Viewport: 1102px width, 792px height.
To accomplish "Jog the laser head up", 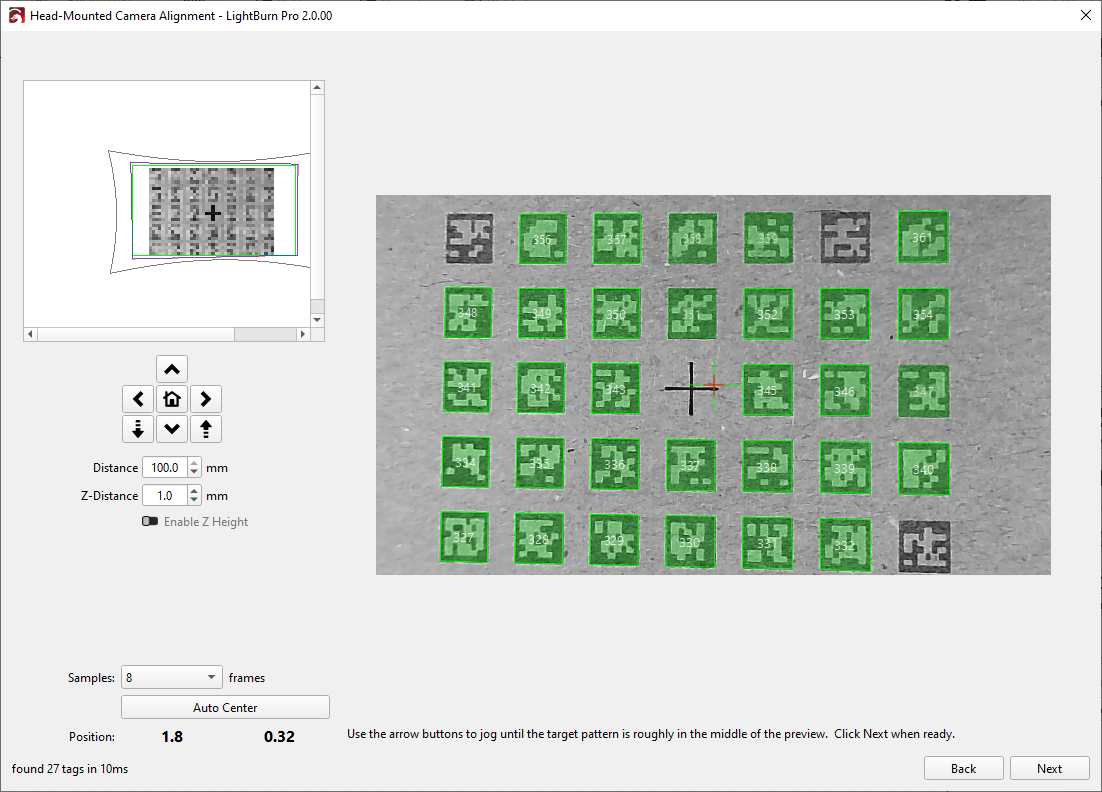I will 172,370.
